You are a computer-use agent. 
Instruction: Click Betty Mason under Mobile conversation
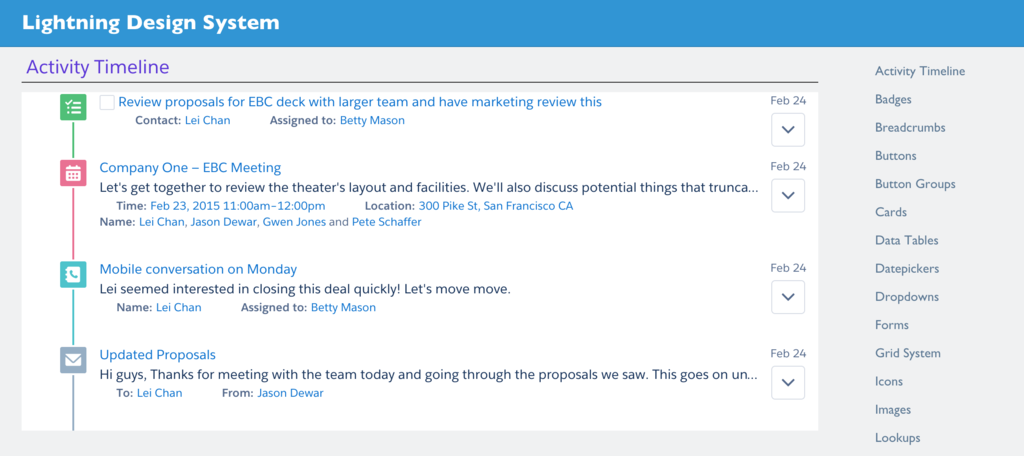point(344,307)
